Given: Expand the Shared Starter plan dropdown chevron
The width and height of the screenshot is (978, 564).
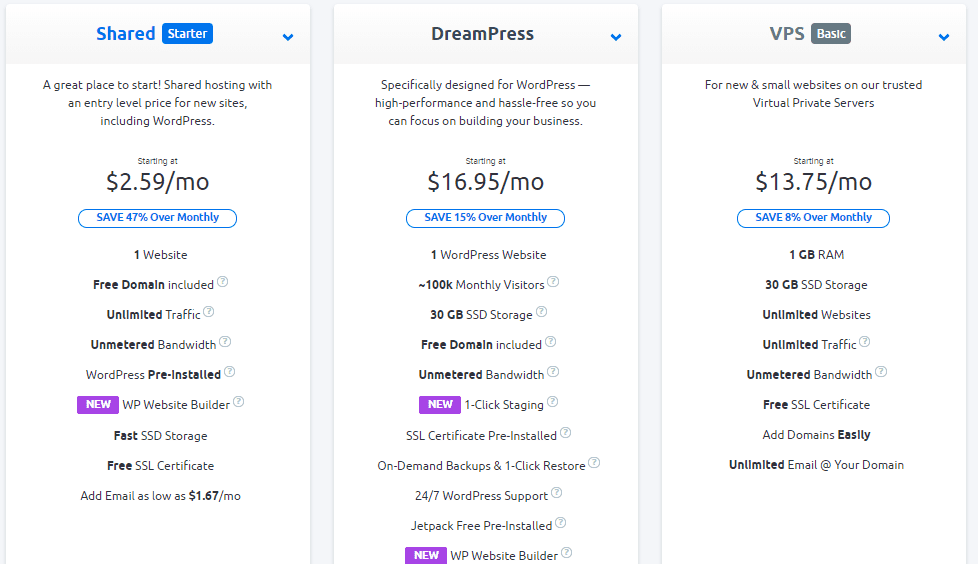Looking at the screenshot, I should (x=288, y=37).
